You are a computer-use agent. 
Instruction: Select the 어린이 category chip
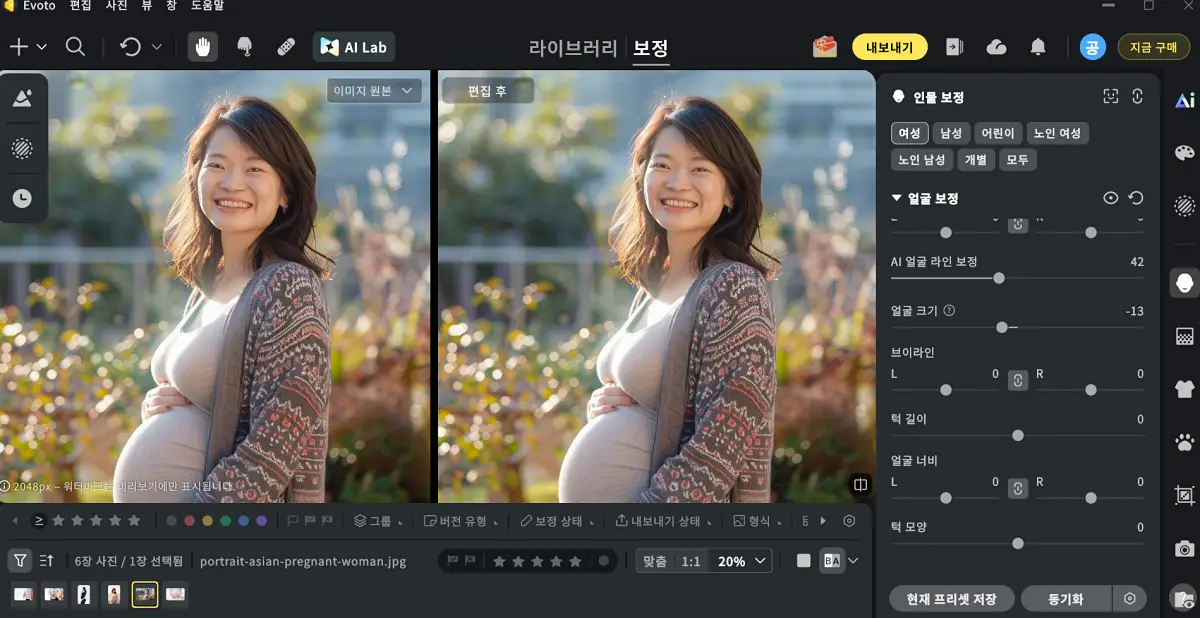click(x=998, y=133)
